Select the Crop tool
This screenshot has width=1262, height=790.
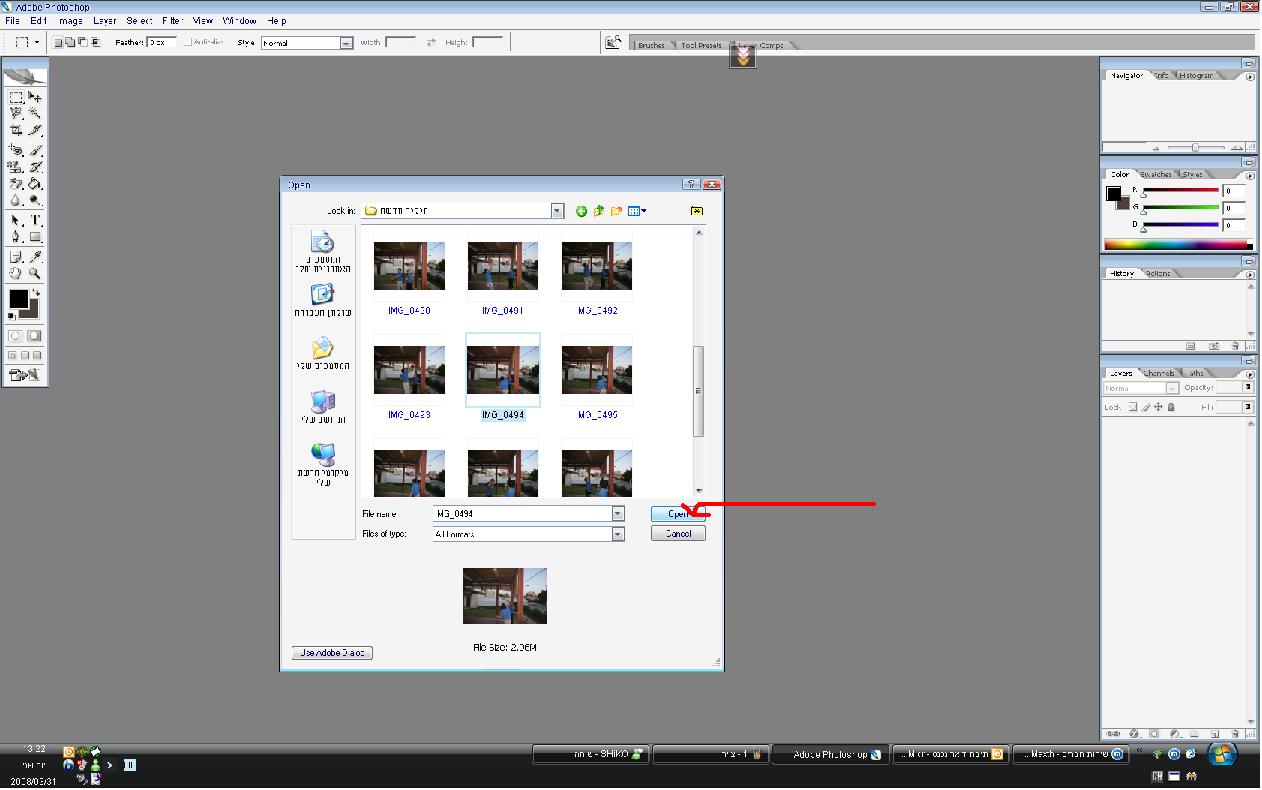coord(17,130)
